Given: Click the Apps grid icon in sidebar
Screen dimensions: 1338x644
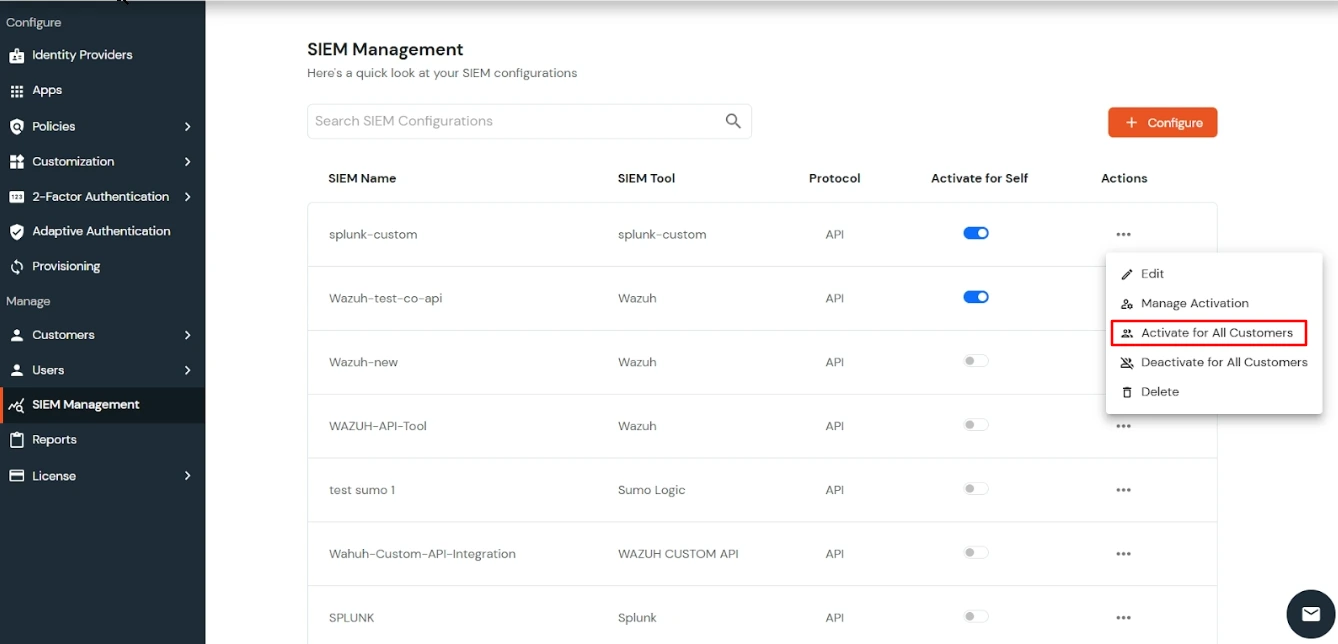Looking at the screenshot, I should point(16,91).
